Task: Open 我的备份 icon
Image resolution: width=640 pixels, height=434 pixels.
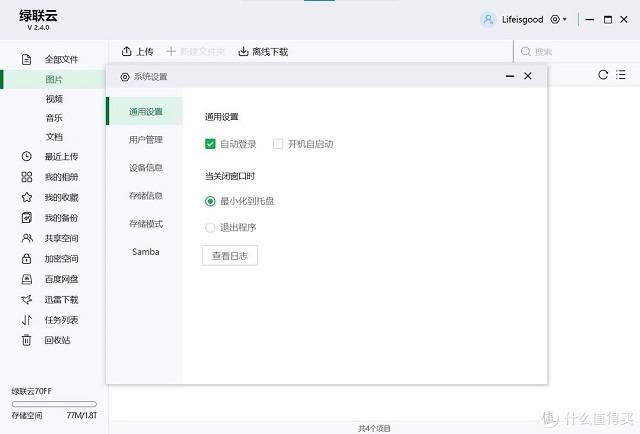Action: coord(27,218)
